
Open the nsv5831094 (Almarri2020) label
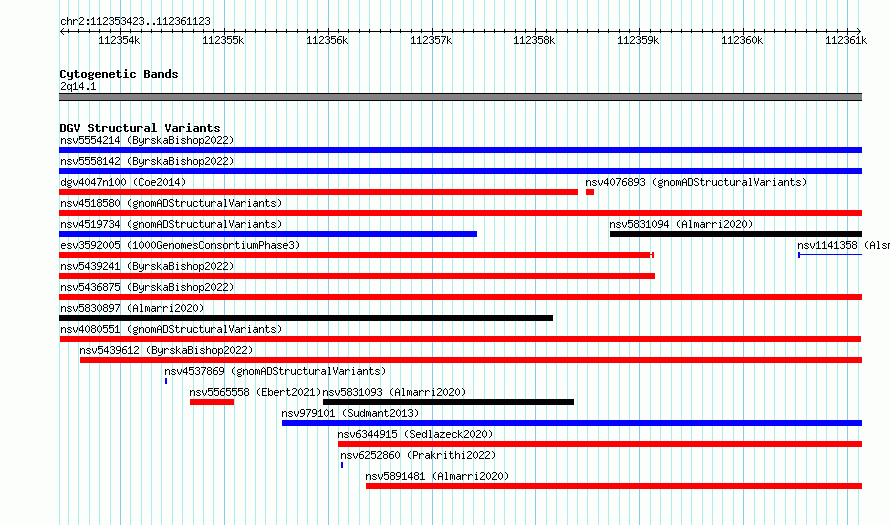681,224
